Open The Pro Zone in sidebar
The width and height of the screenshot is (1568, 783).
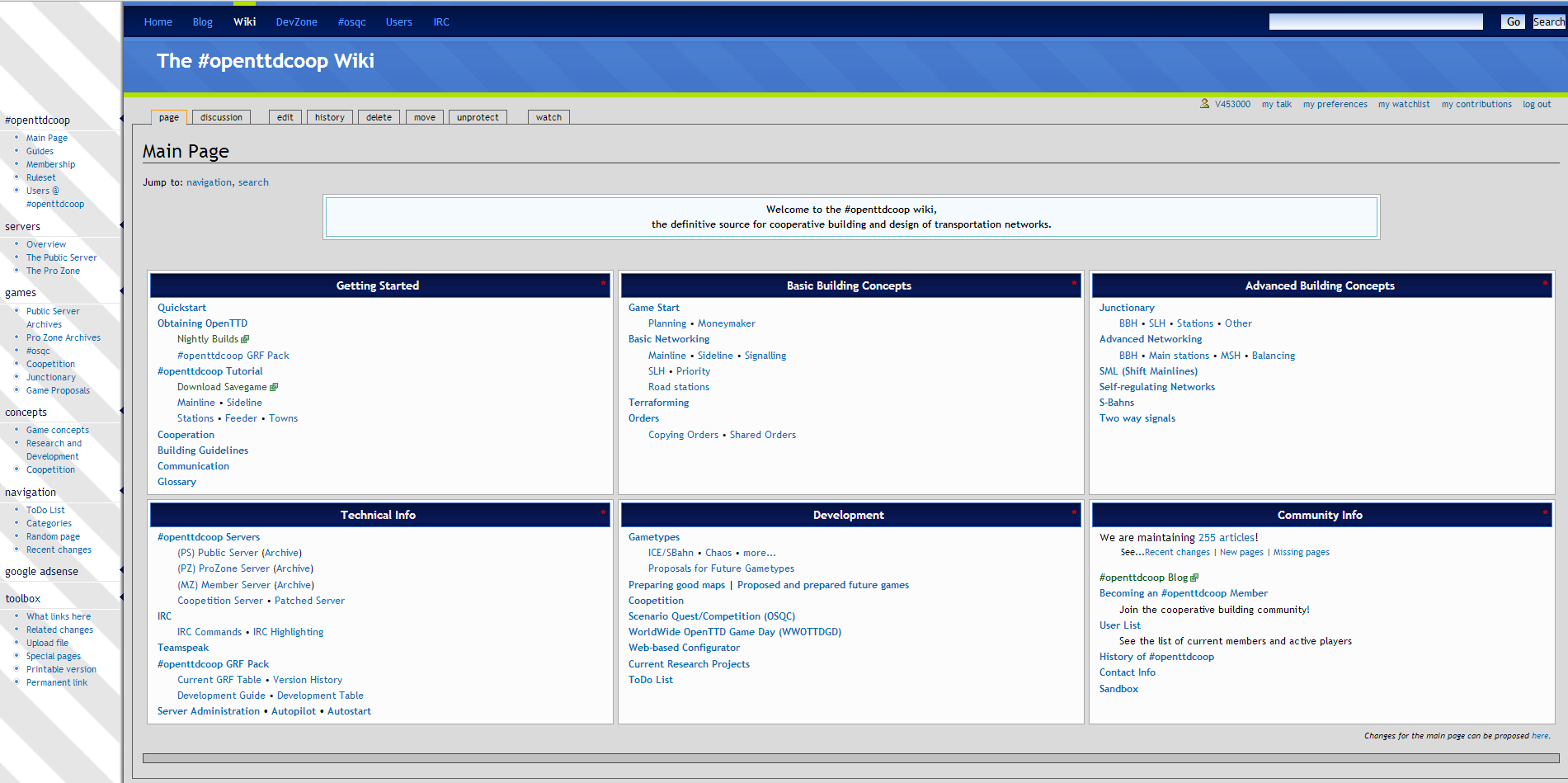coord(54,271)
